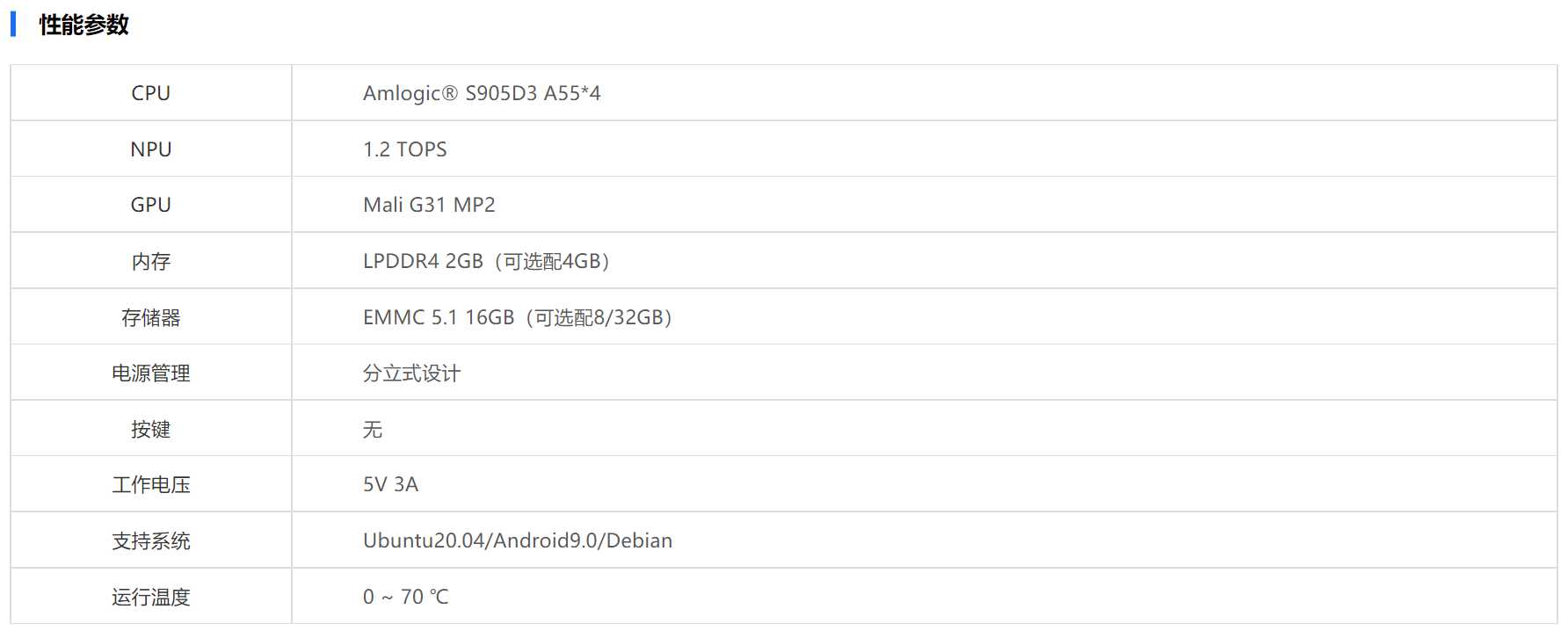
Task: Select the GPU label cell
Action: 150,205
